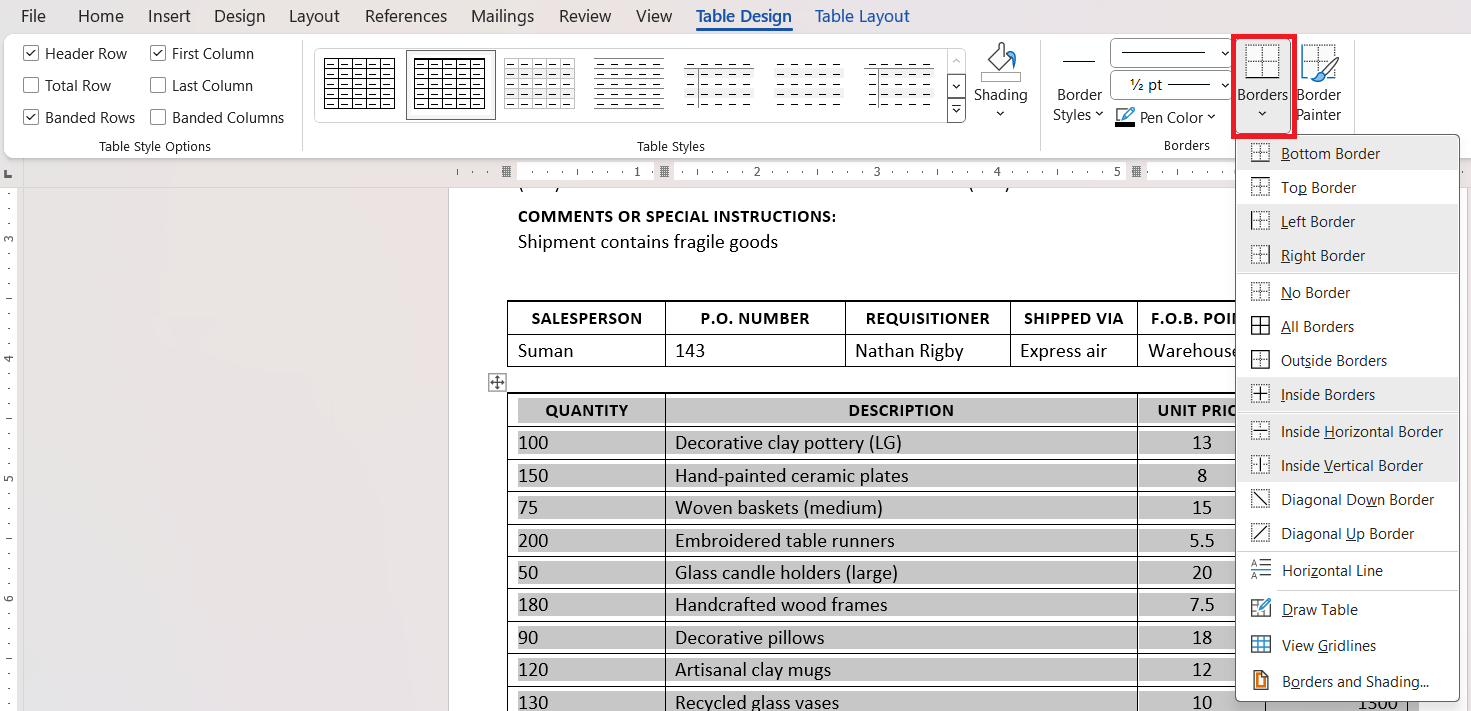Select the Border Painter tool
The width and height of the screenshot is (1471, 711).
[x=1319, y=83]
